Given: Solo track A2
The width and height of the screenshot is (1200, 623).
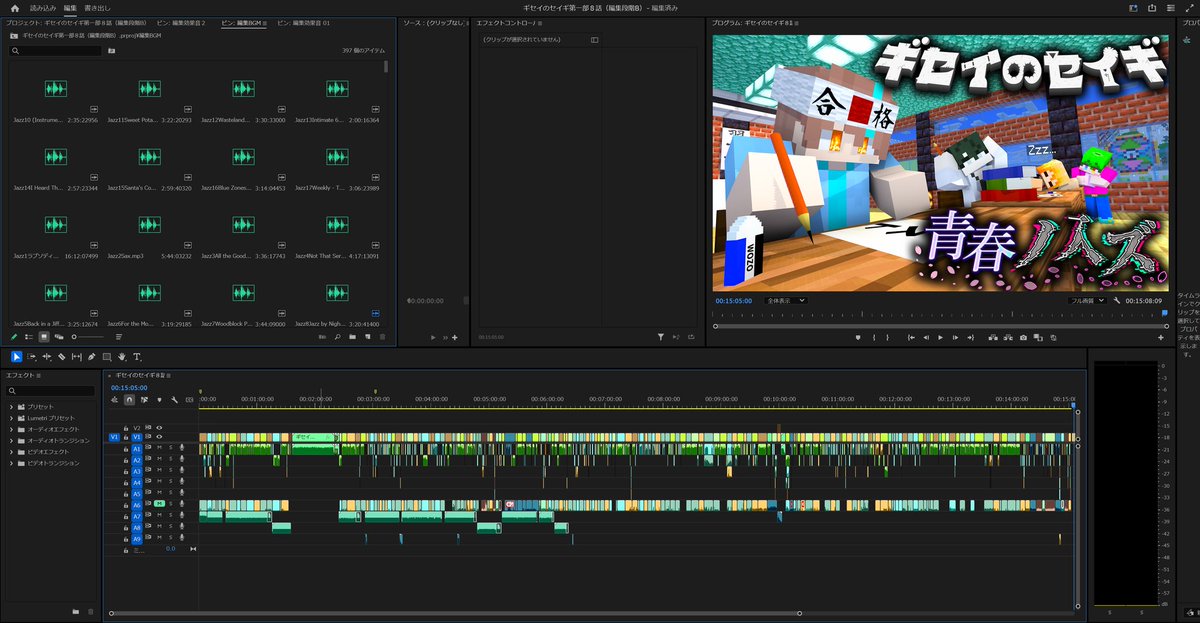Looking at the screenshot, I should click(x=171, y=460).
